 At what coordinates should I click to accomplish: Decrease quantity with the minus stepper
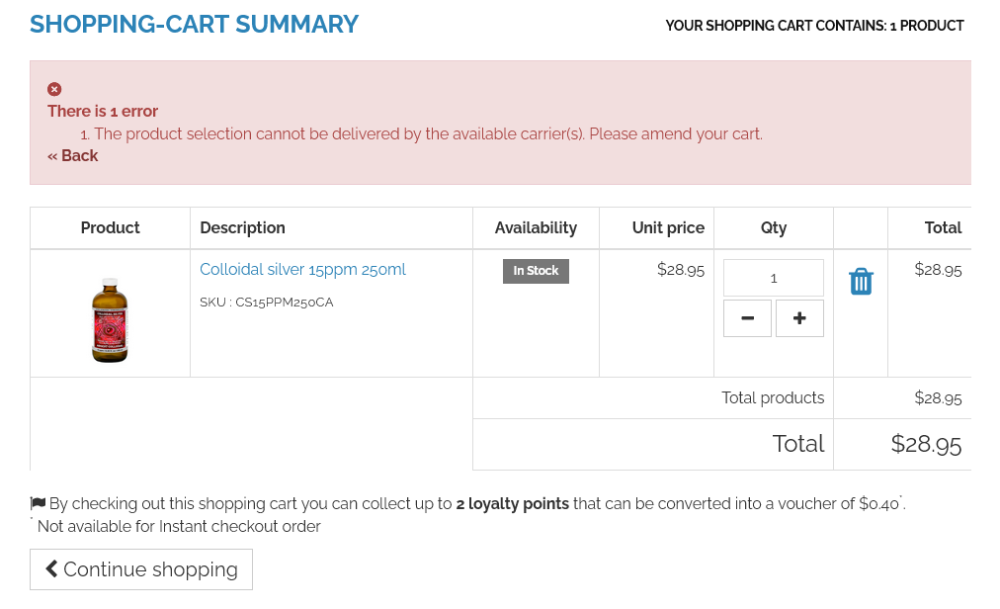coord(747,317)
